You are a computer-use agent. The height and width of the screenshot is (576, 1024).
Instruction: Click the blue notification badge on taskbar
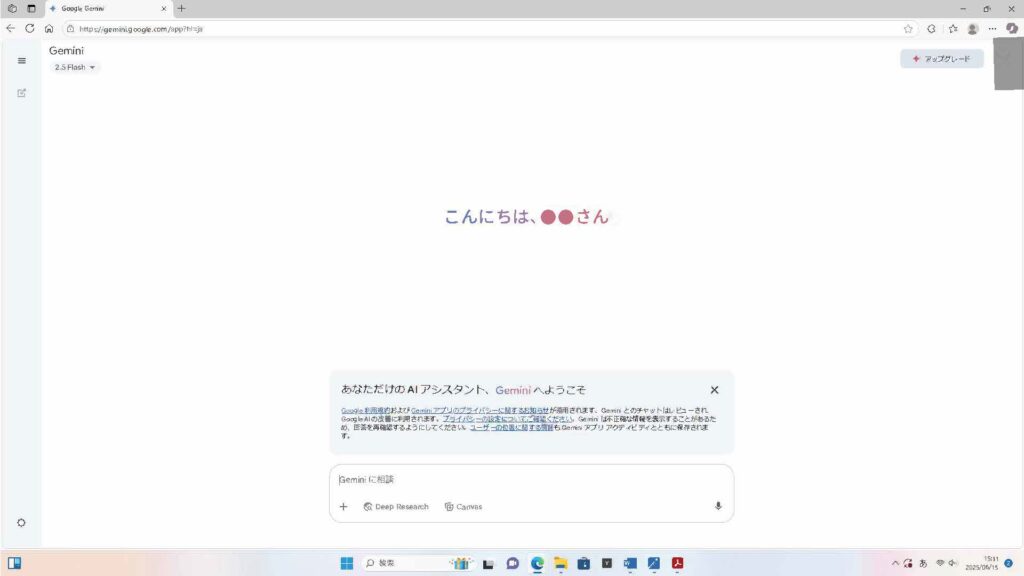point(1009,563)
